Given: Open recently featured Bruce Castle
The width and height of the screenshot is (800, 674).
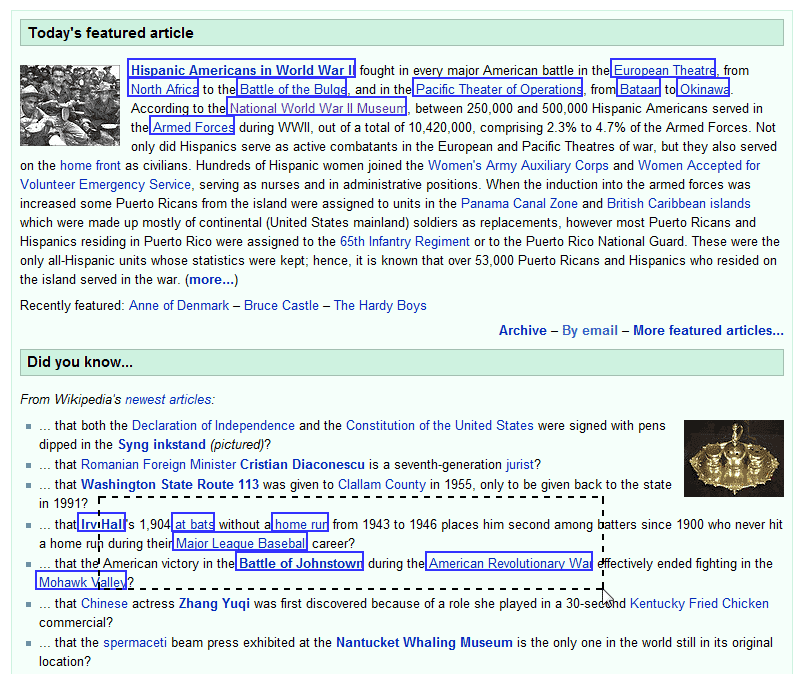Looking at the screenshot, I should coord(281,305).
